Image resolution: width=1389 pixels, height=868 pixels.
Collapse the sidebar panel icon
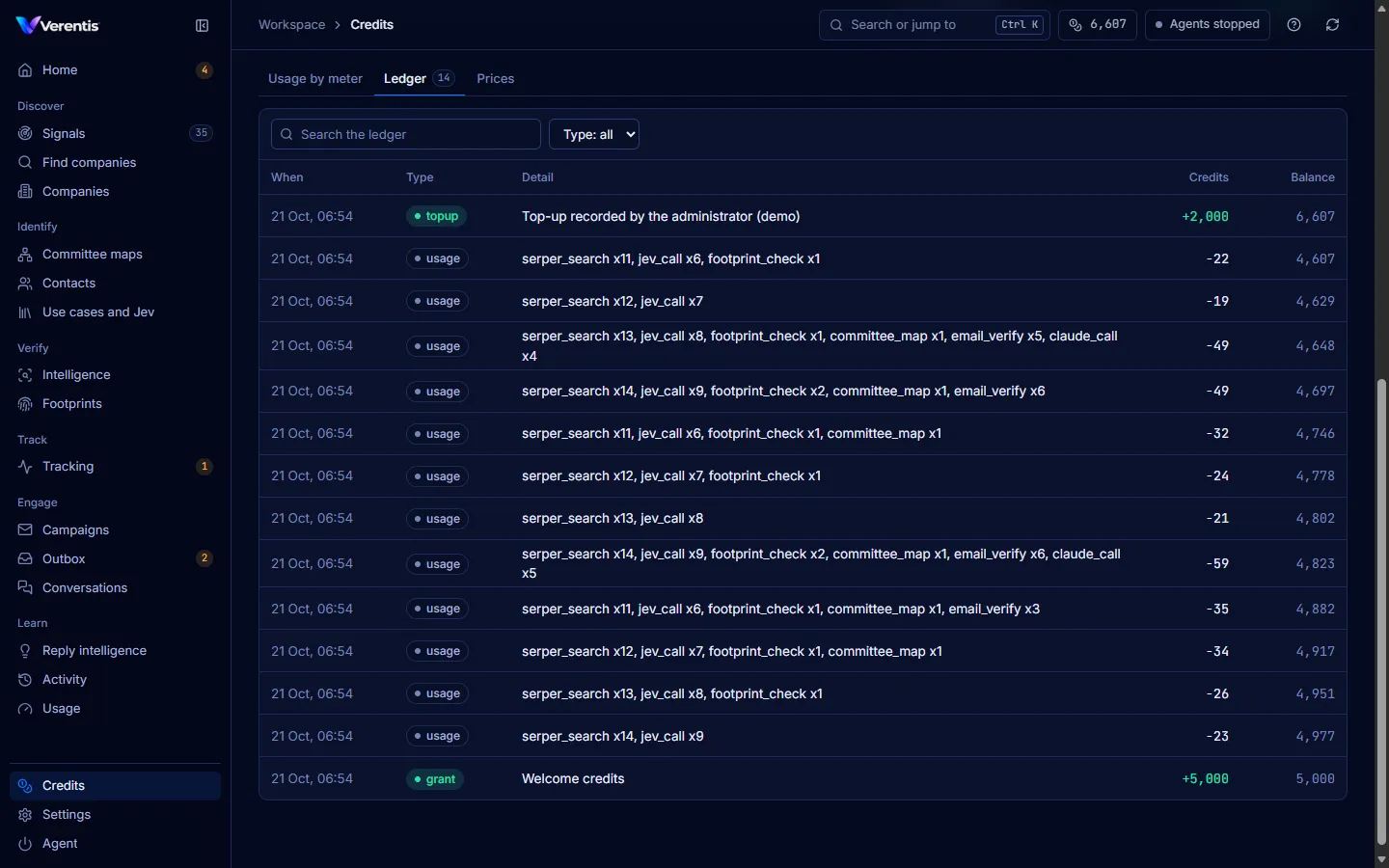coord(202,26)
